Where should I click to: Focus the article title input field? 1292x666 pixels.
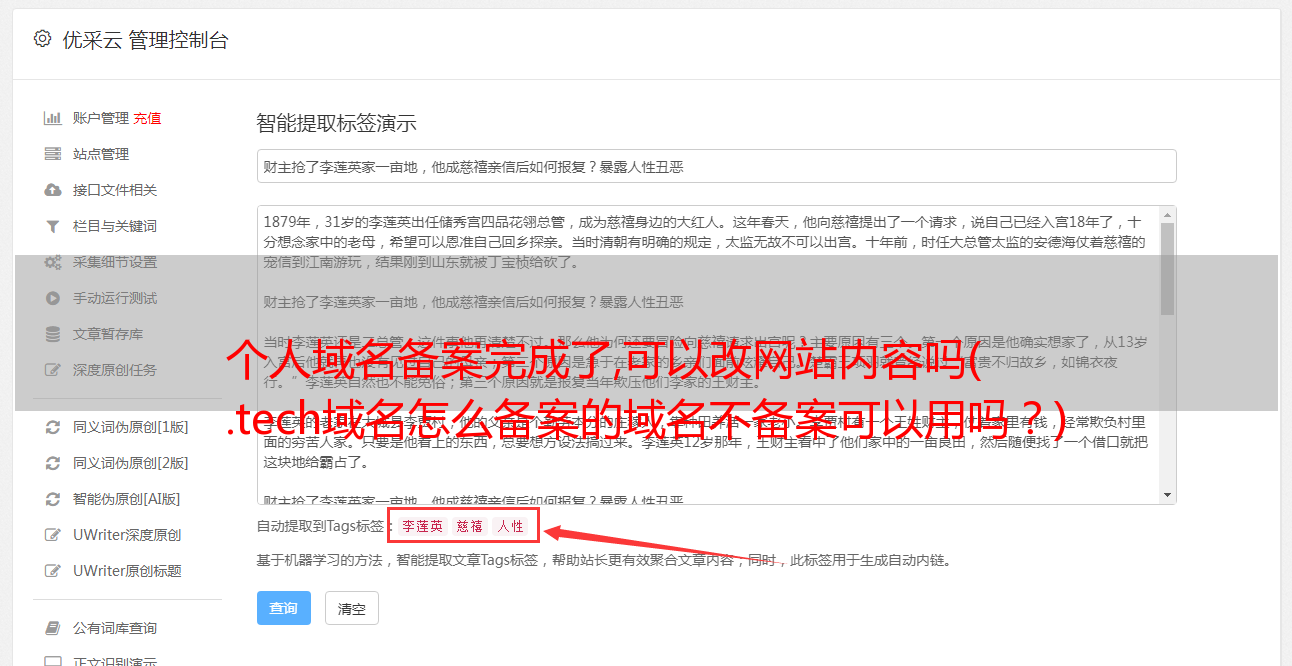716,166
